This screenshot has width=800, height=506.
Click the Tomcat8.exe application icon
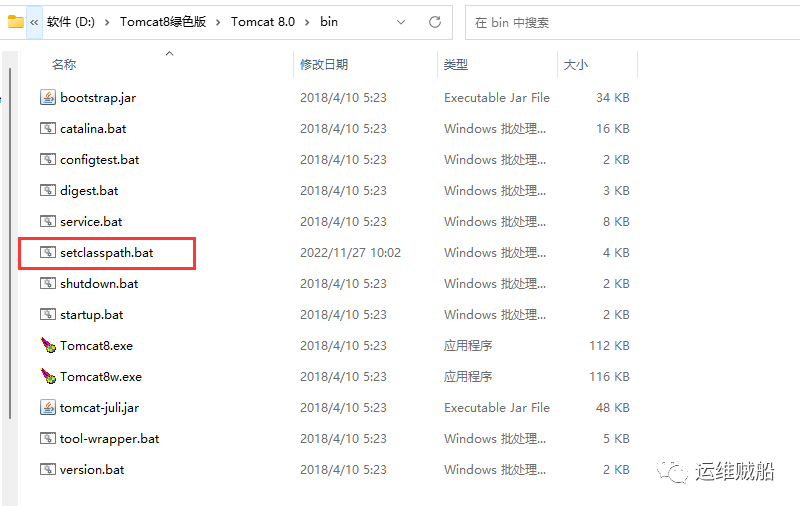pos(48,345)
